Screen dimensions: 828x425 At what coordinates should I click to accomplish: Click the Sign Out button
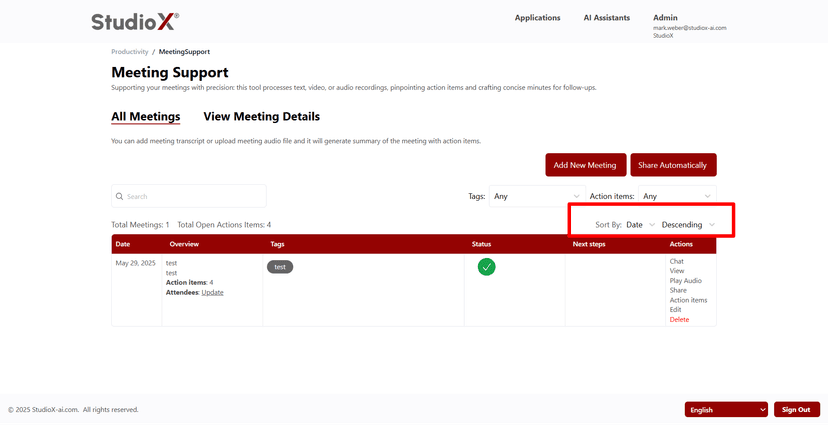(x=796, y=410)
